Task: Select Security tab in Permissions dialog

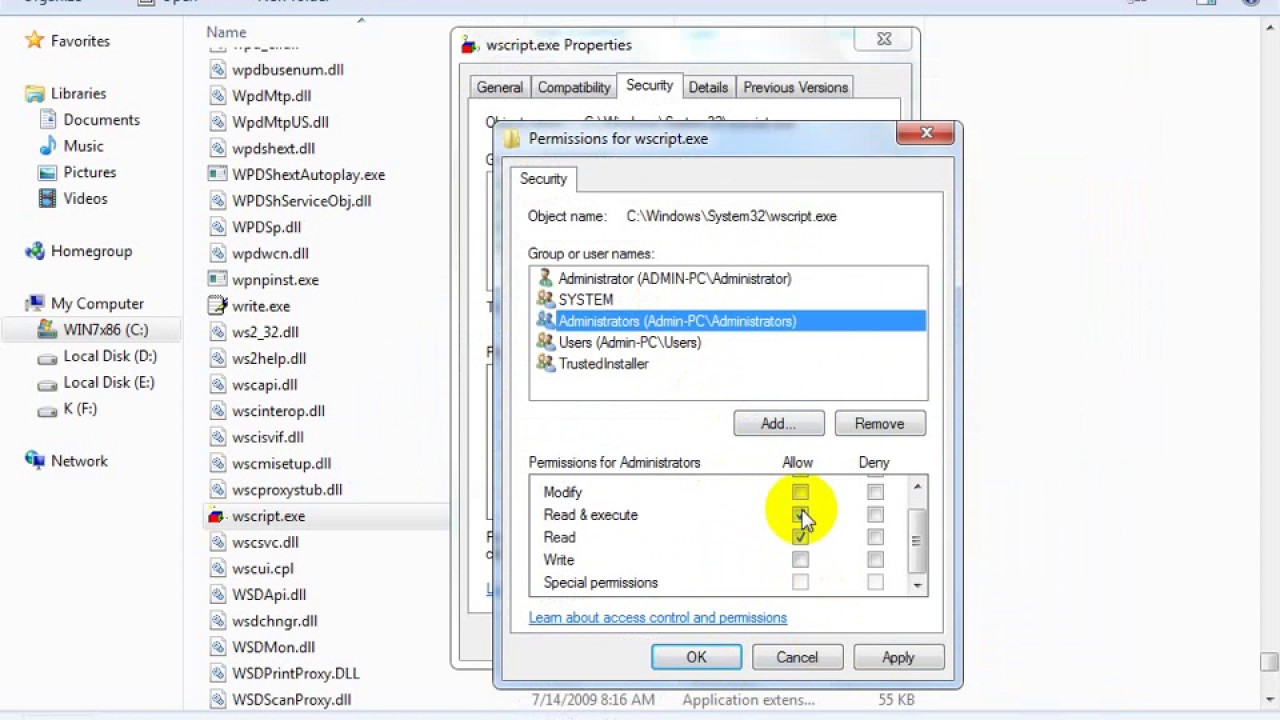Action: click(x=543, y=179)
